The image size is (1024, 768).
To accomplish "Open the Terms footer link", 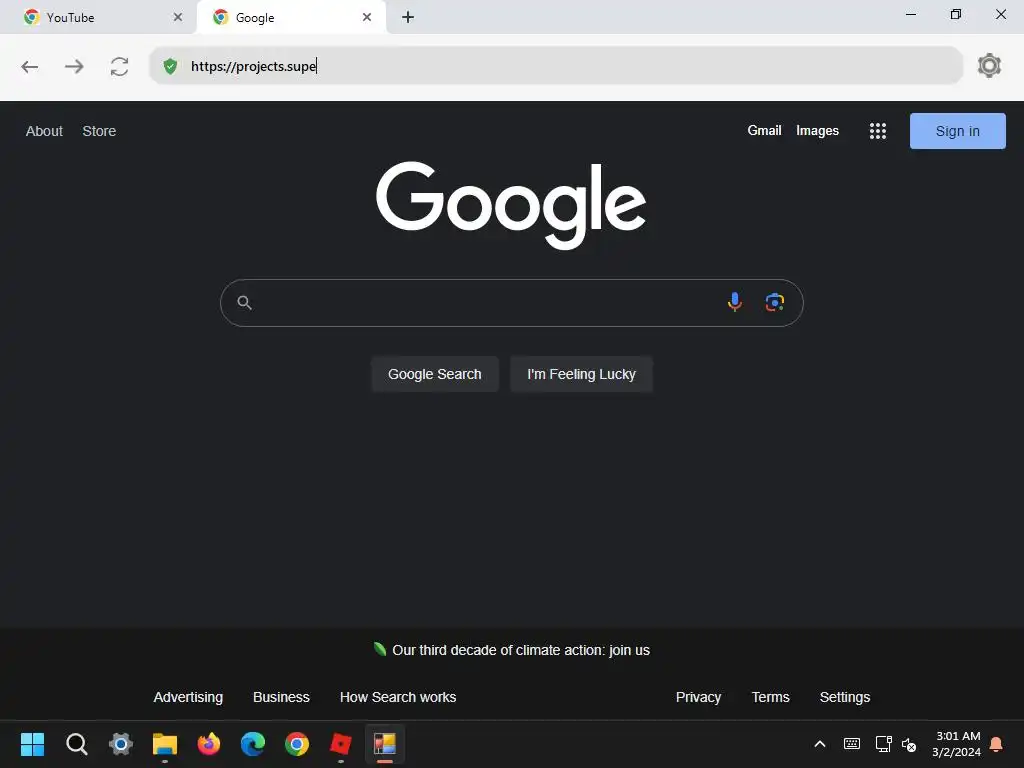I will [771, 697].
